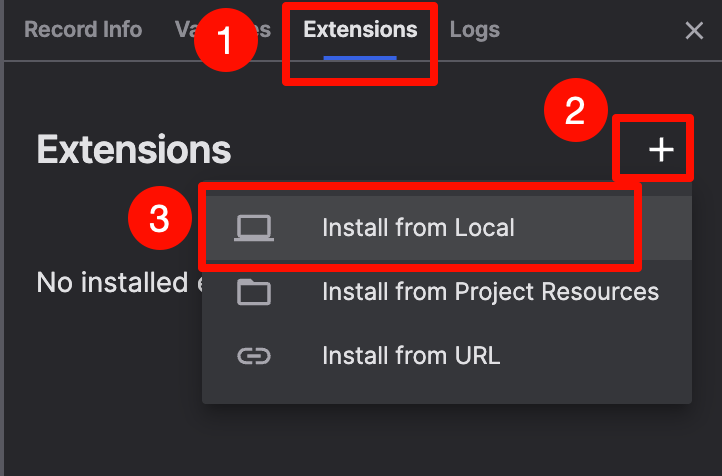Image resolution: width=722 pixels, height=476 pixels.
Task: Select the Extensions tab
Action: click(360, 30)
